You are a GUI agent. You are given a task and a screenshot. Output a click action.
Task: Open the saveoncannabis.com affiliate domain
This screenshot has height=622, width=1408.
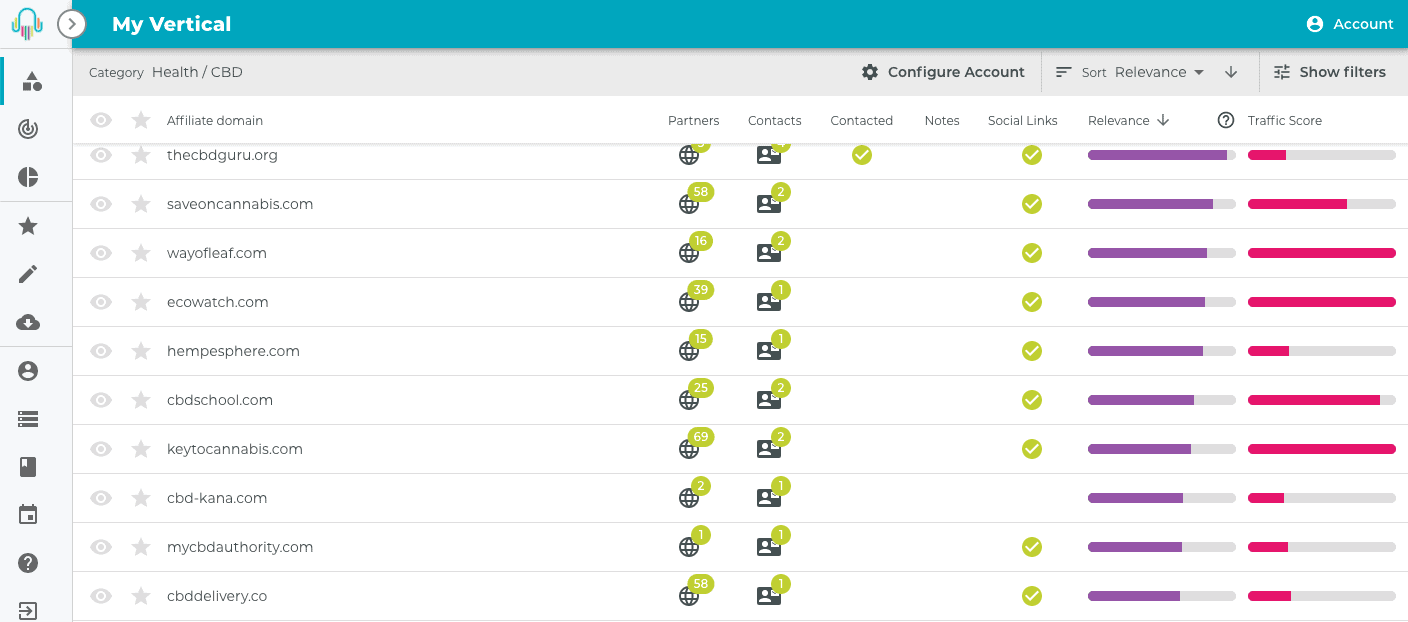click(240, 204)
